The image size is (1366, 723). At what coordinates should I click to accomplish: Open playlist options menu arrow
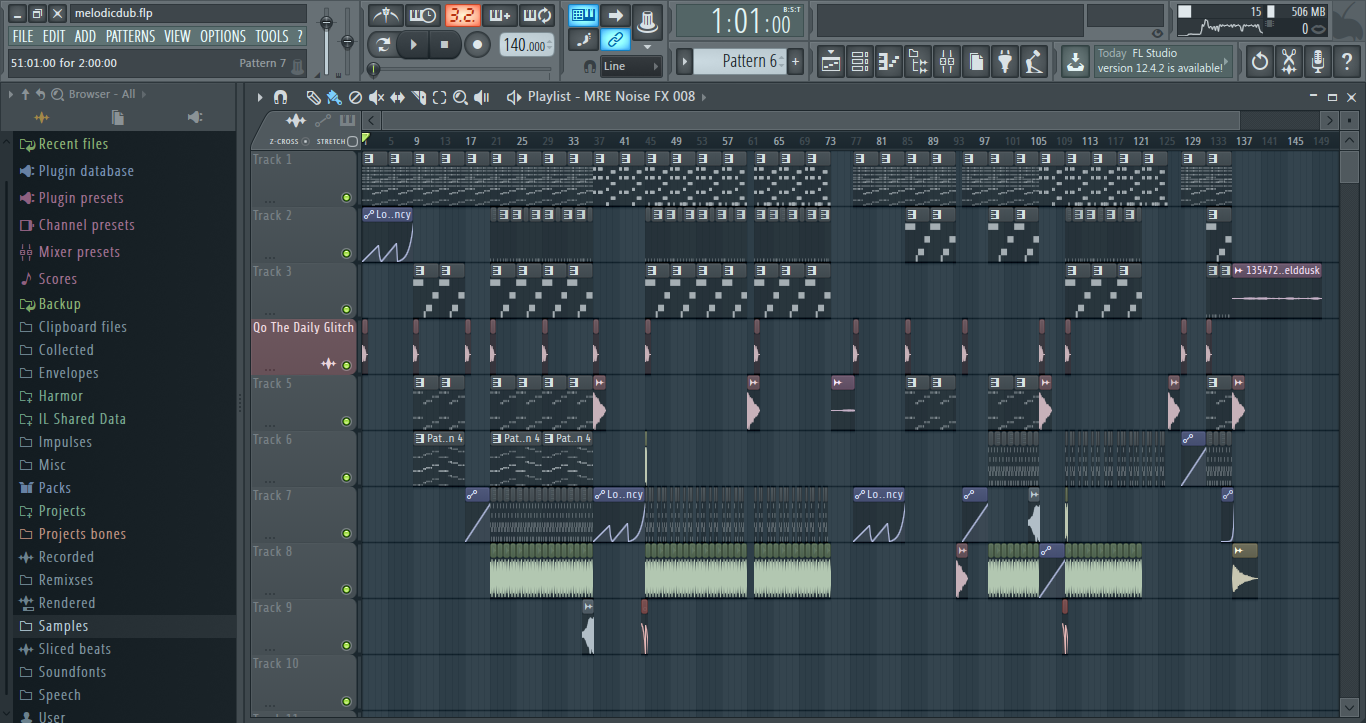[x=260, y=97]
